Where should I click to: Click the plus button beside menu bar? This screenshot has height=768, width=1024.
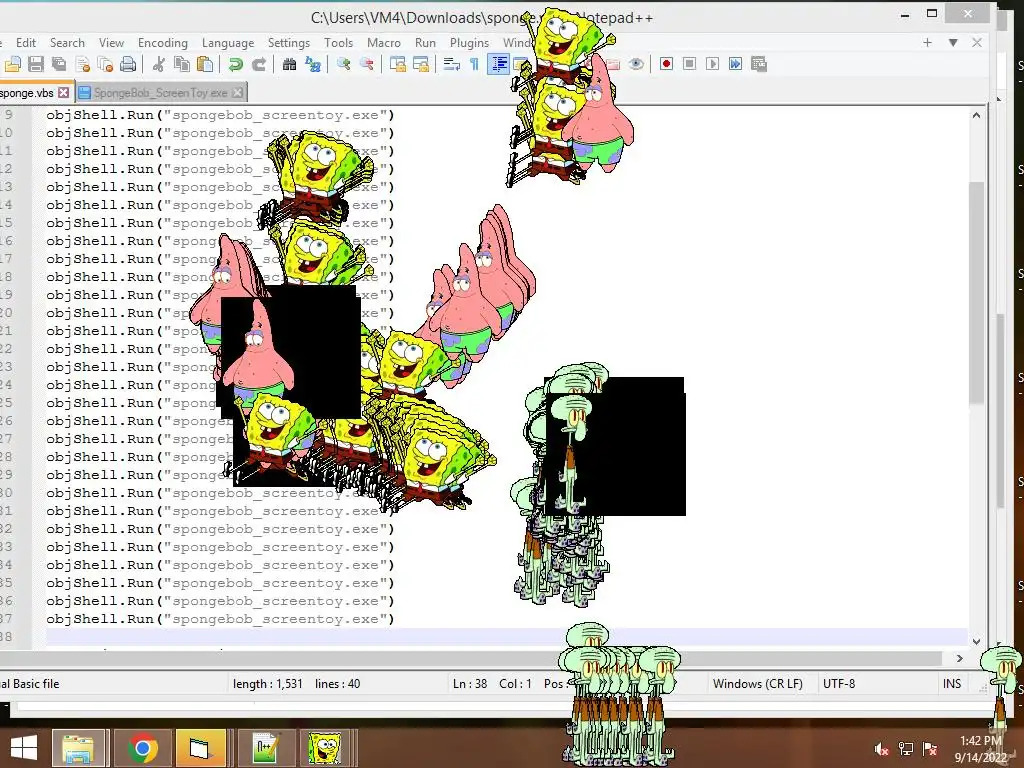tap(927, 42)
